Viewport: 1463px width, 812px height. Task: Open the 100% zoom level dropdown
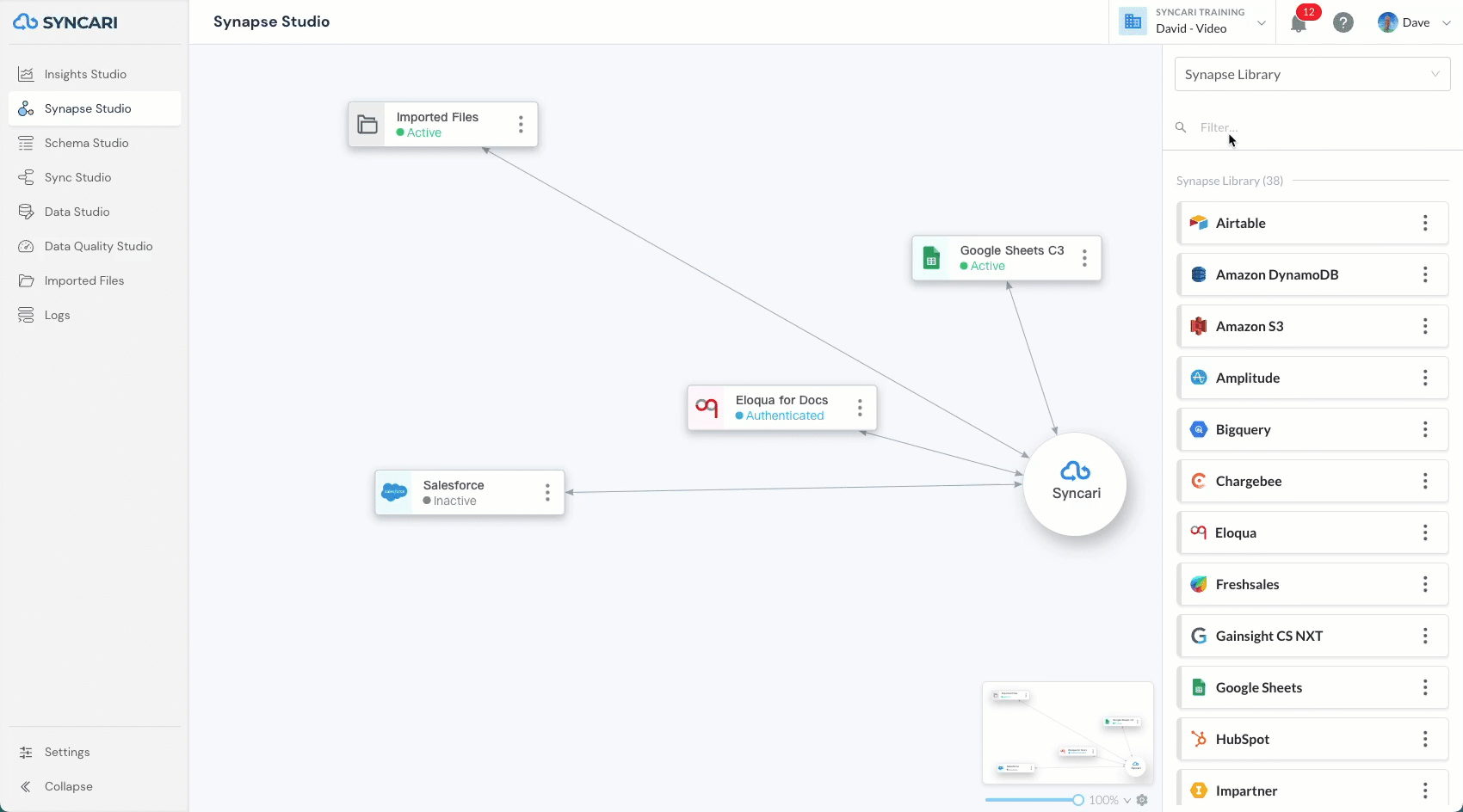tap(1110, 800)
